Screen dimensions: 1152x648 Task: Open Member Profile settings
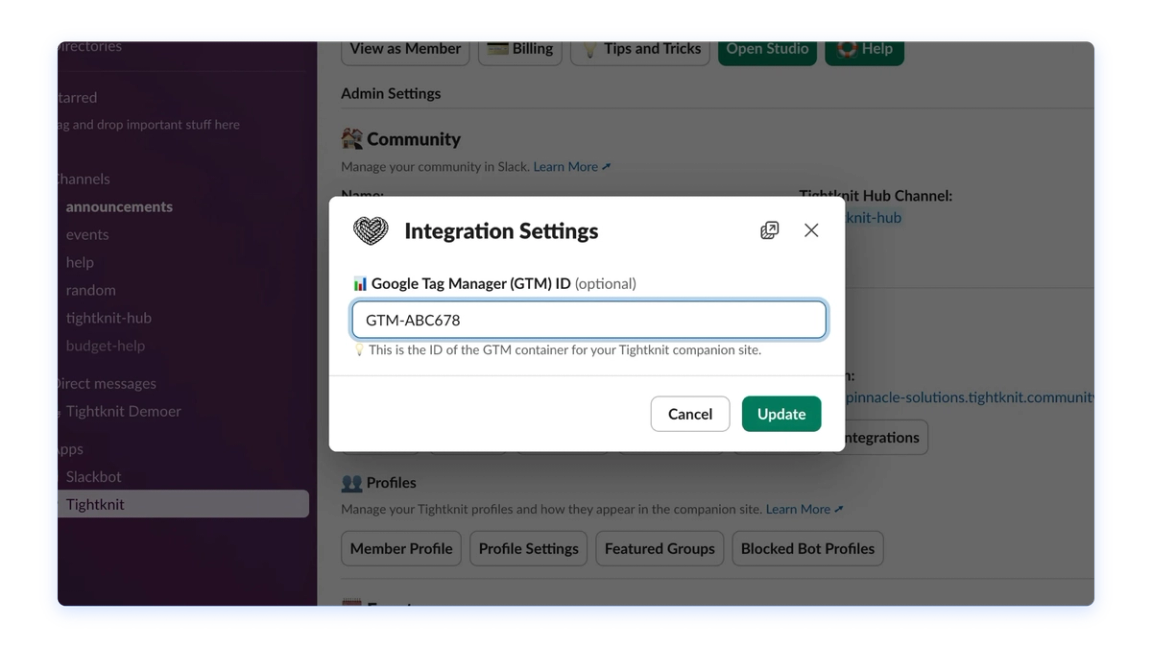point(401,548)
